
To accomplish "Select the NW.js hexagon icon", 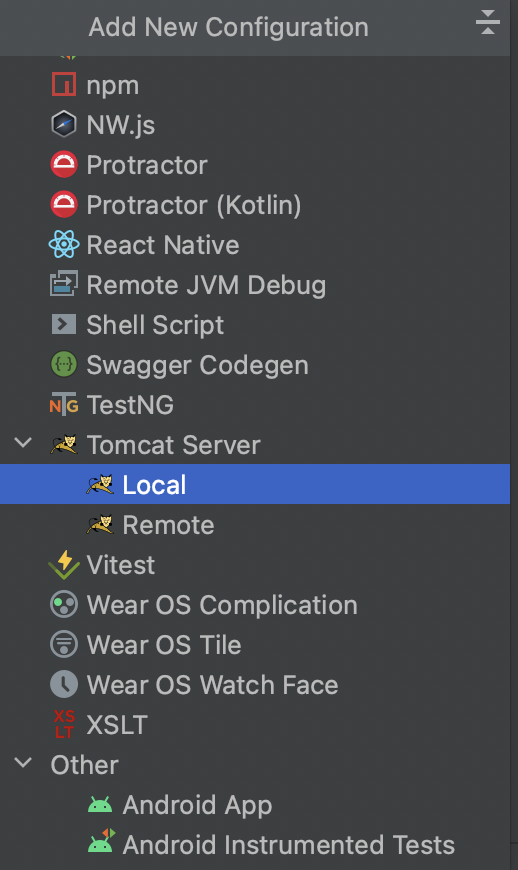I will 64,124.
